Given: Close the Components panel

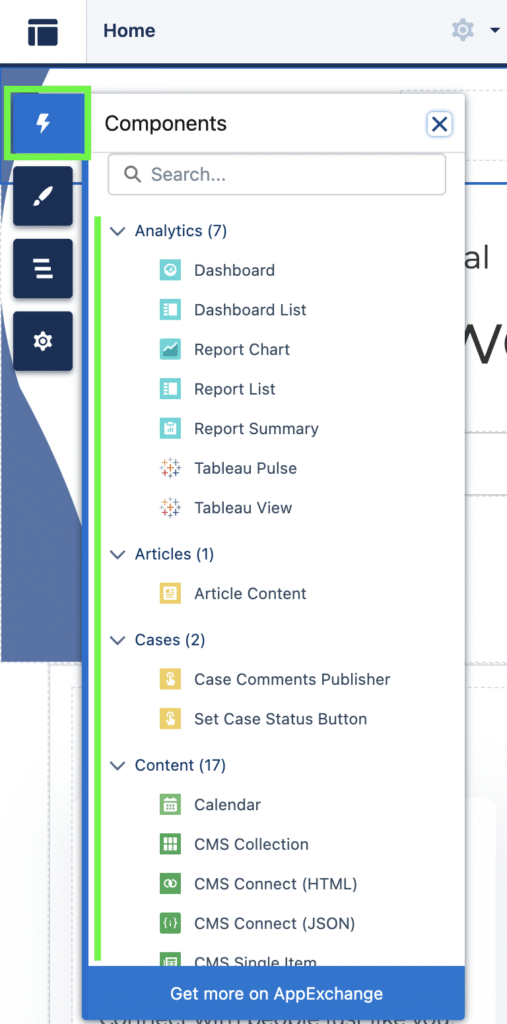Looking at the screenshot, I should coord(440,123).
